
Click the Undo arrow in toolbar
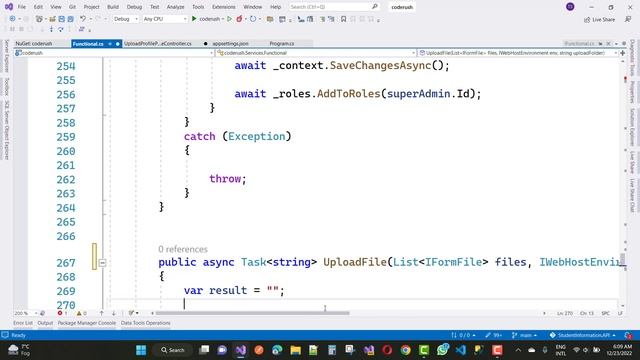coord(83,19)
